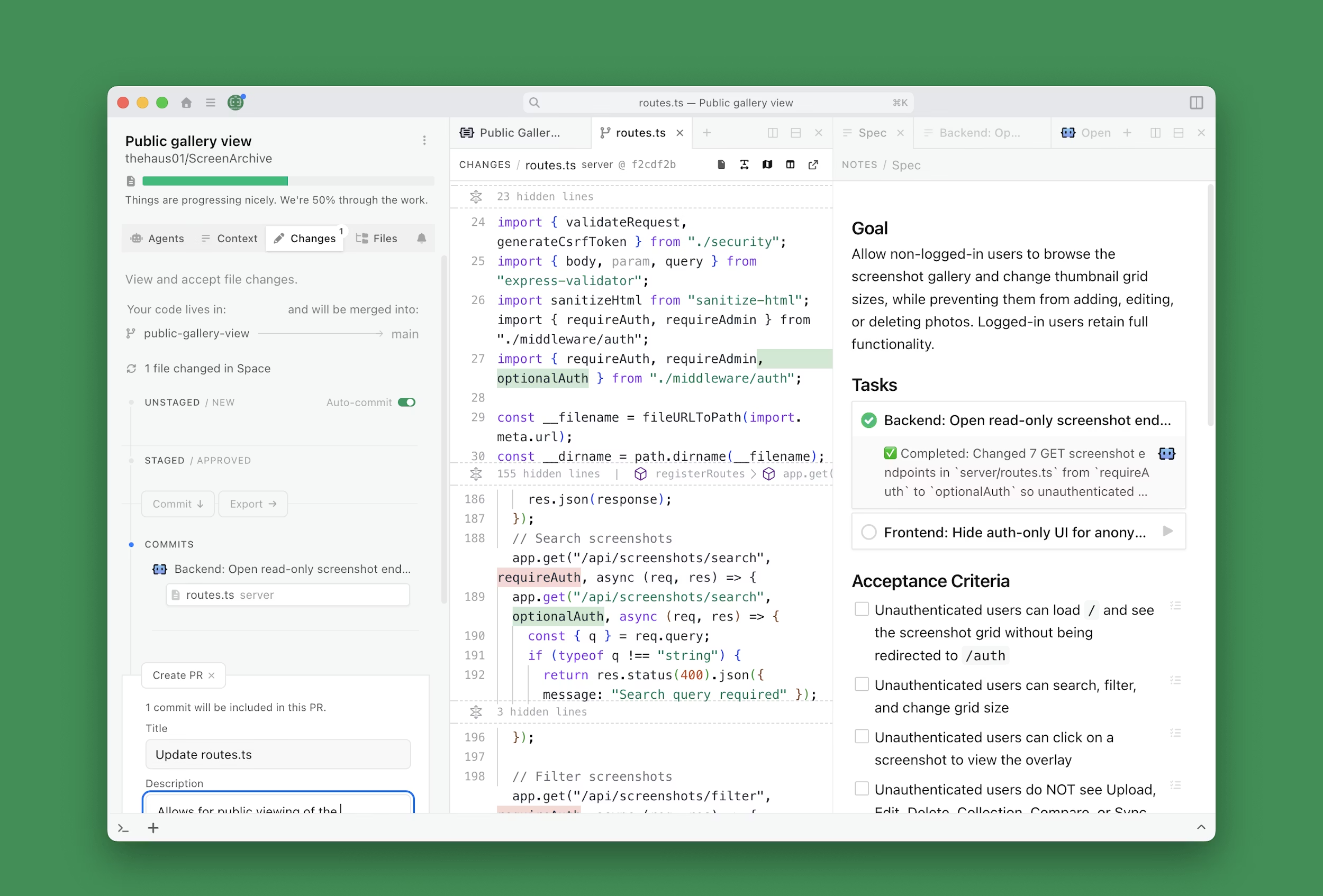Click the Export button
The image size is (1323, 896).
click(x=253, y=504)
